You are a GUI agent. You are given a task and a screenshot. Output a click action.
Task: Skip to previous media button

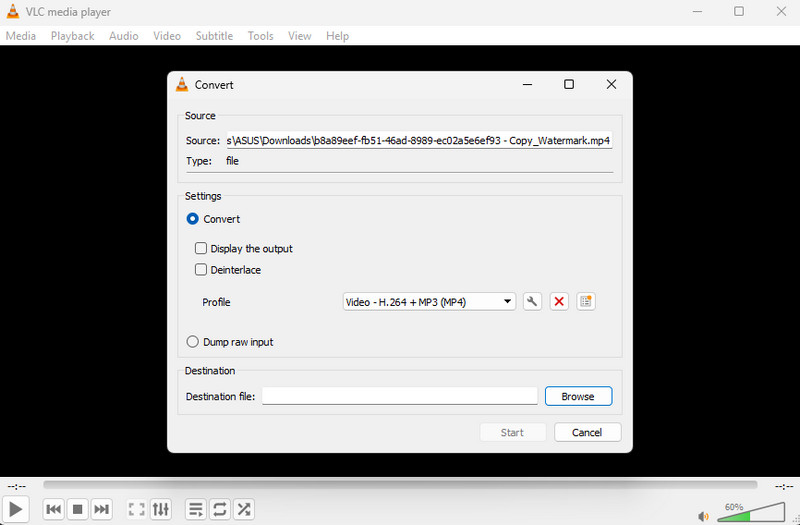[x=54, y=509]
